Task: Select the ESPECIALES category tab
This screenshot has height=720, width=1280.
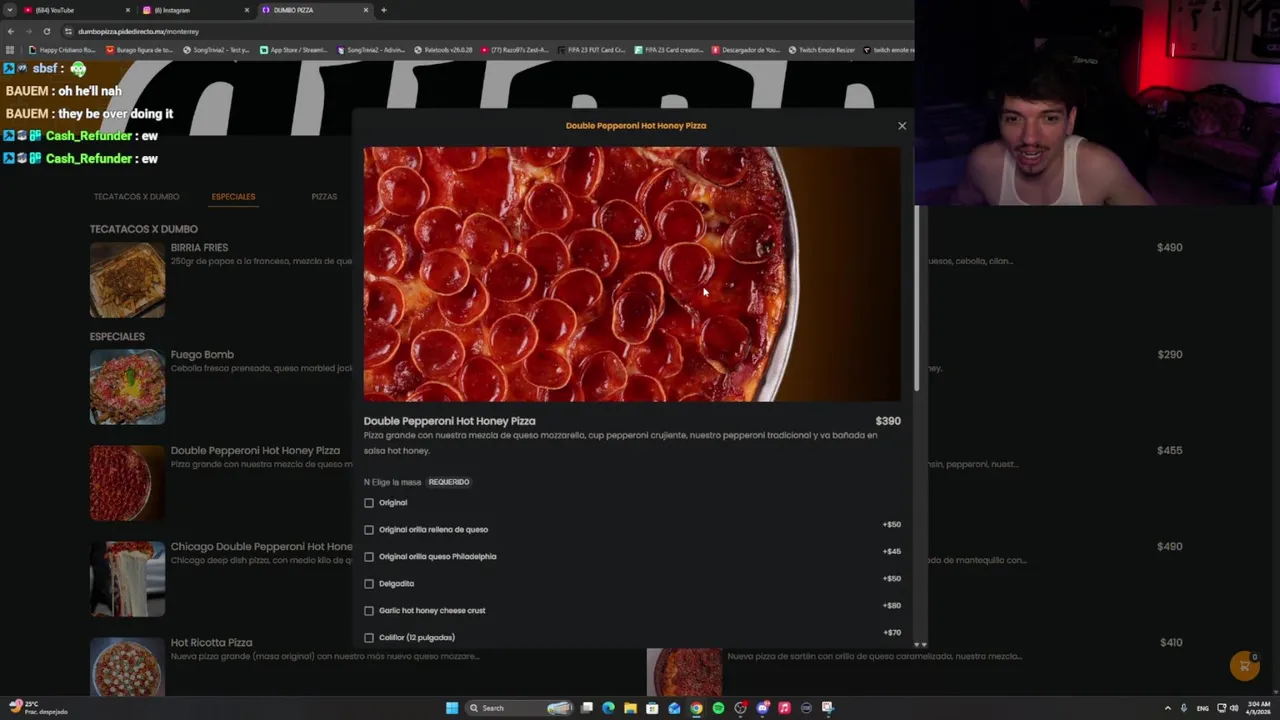Action: [x=233, y=197]
